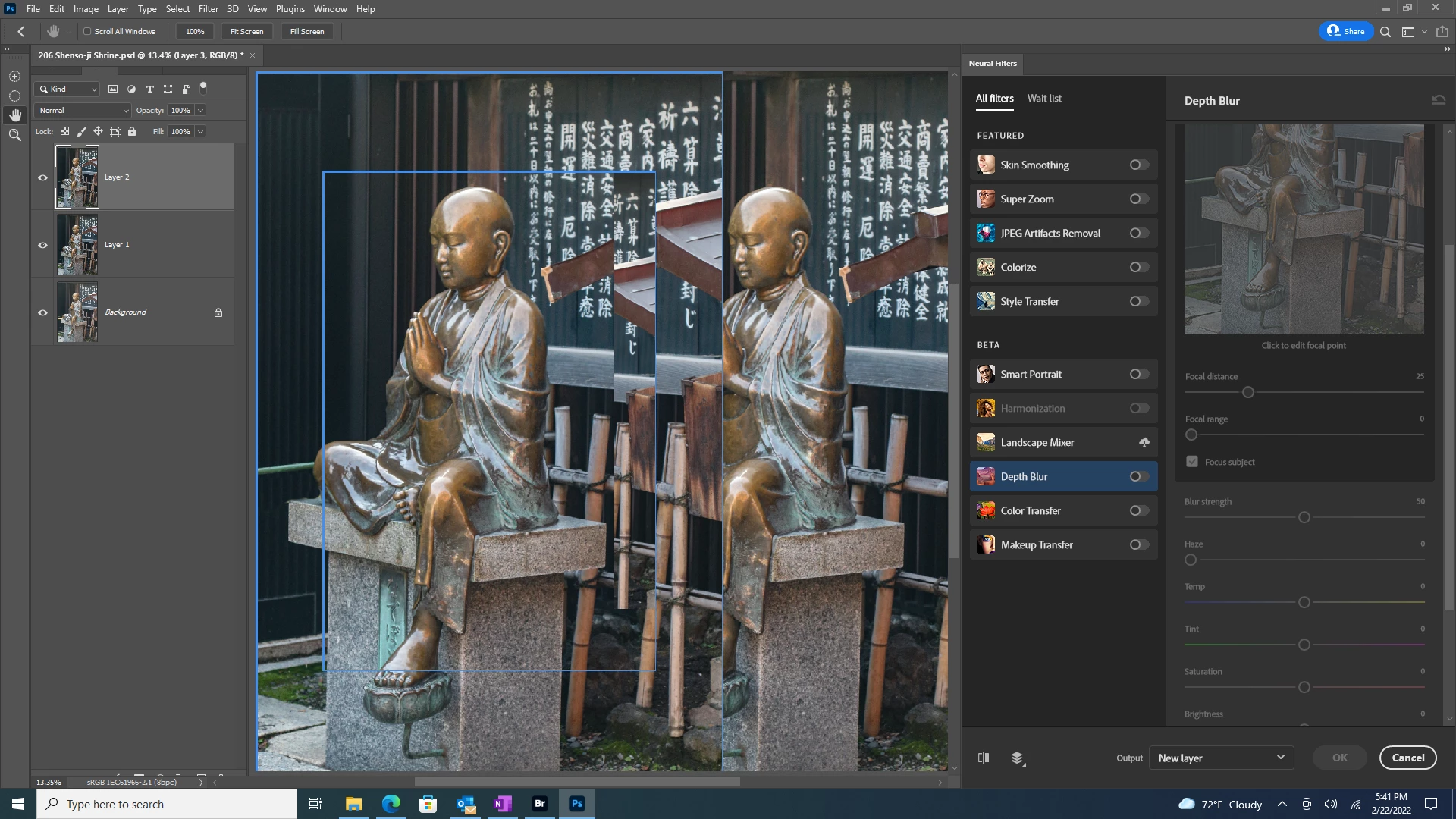1456x819 pixels.
Task: Click the Fit Screen button
Action: coord(246,32)
